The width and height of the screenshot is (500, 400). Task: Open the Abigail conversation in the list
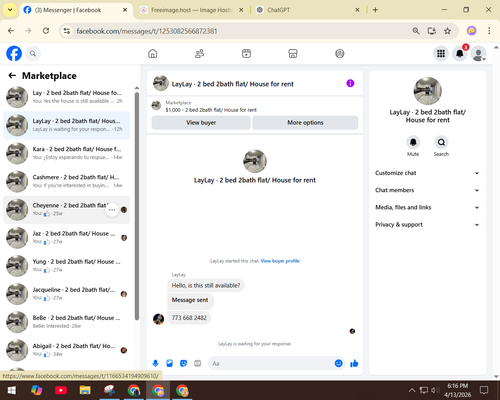tap(67, 350)
